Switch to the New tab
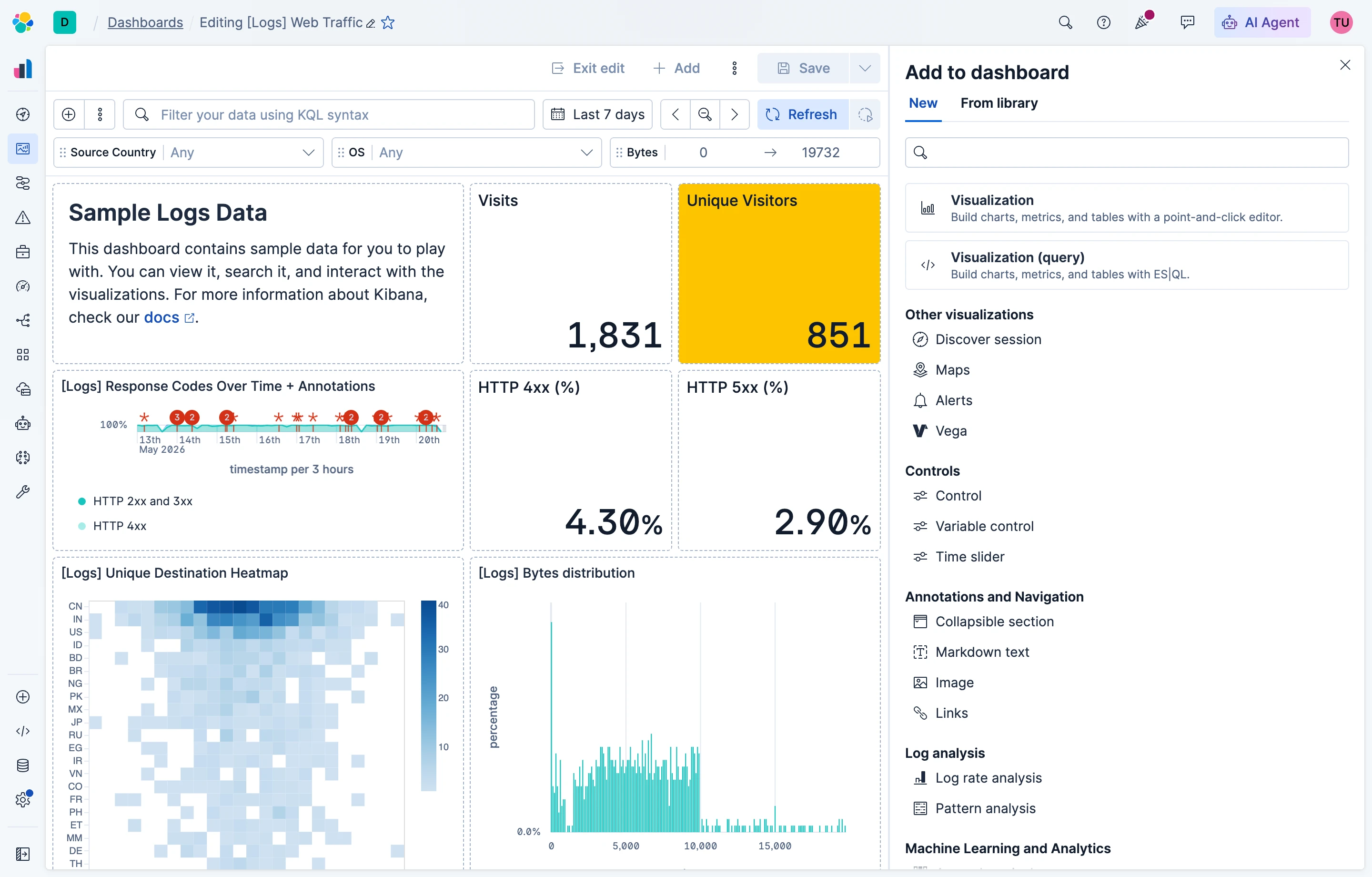 point(923,103)
